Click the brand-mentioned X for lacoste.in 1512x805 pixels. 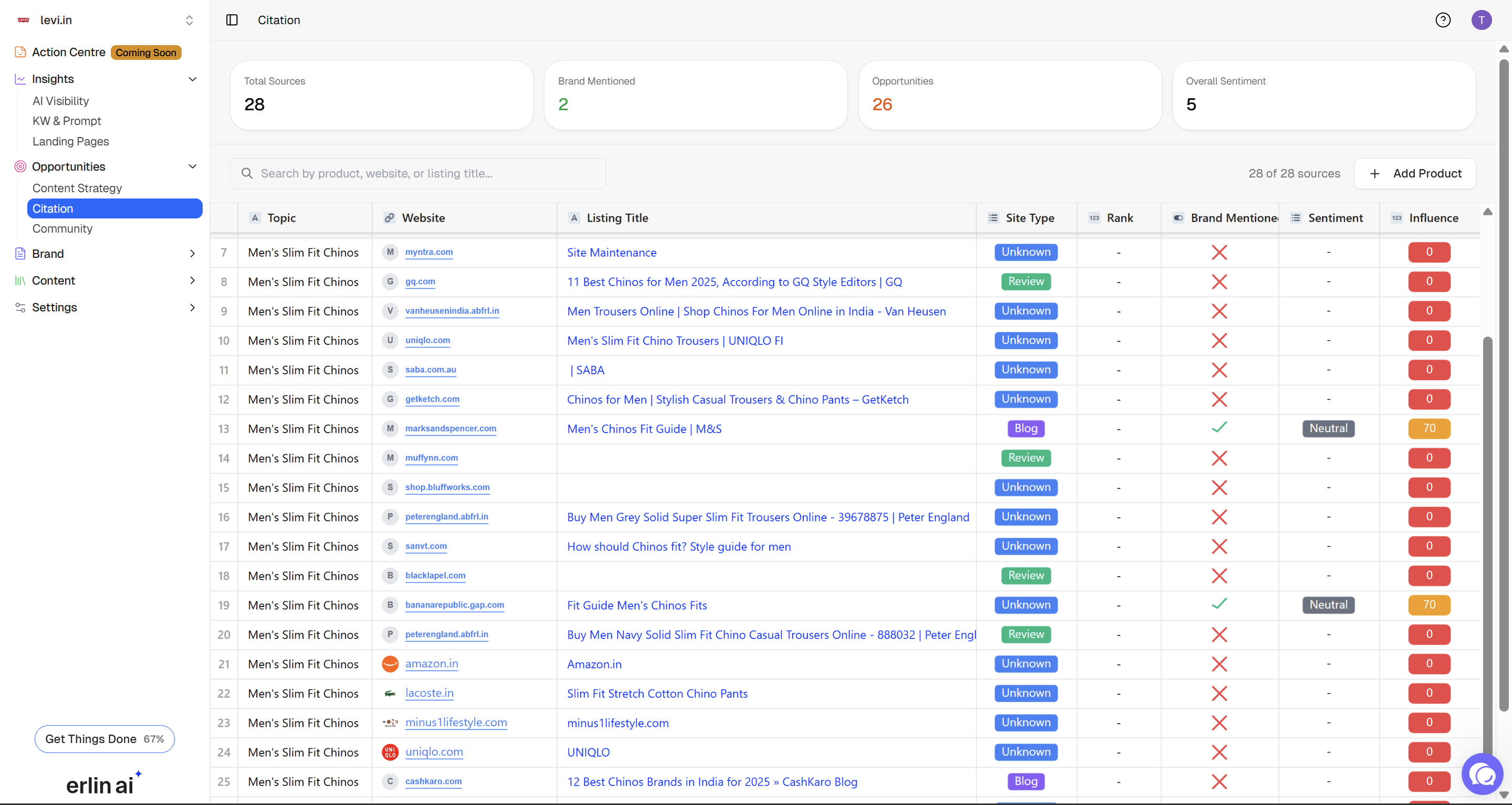pyautogui.click(x=1219, y=694)
